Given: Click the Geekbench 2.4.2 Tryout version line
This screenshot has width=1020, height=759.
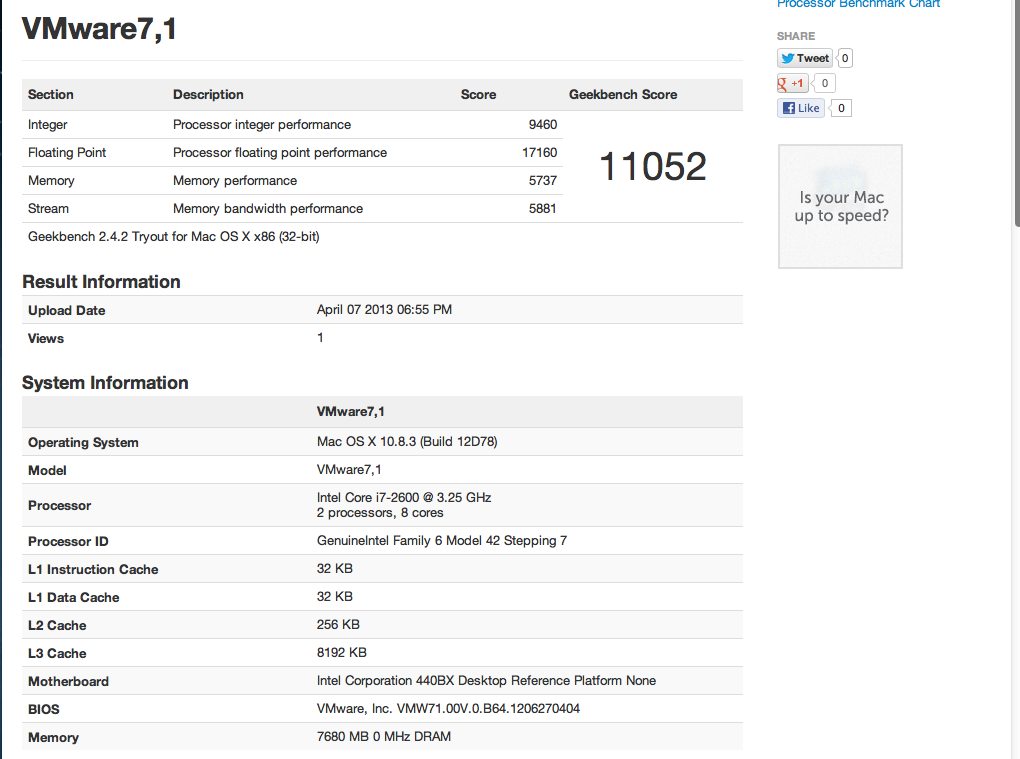Looking at the screenshot, I should (174, 237).
